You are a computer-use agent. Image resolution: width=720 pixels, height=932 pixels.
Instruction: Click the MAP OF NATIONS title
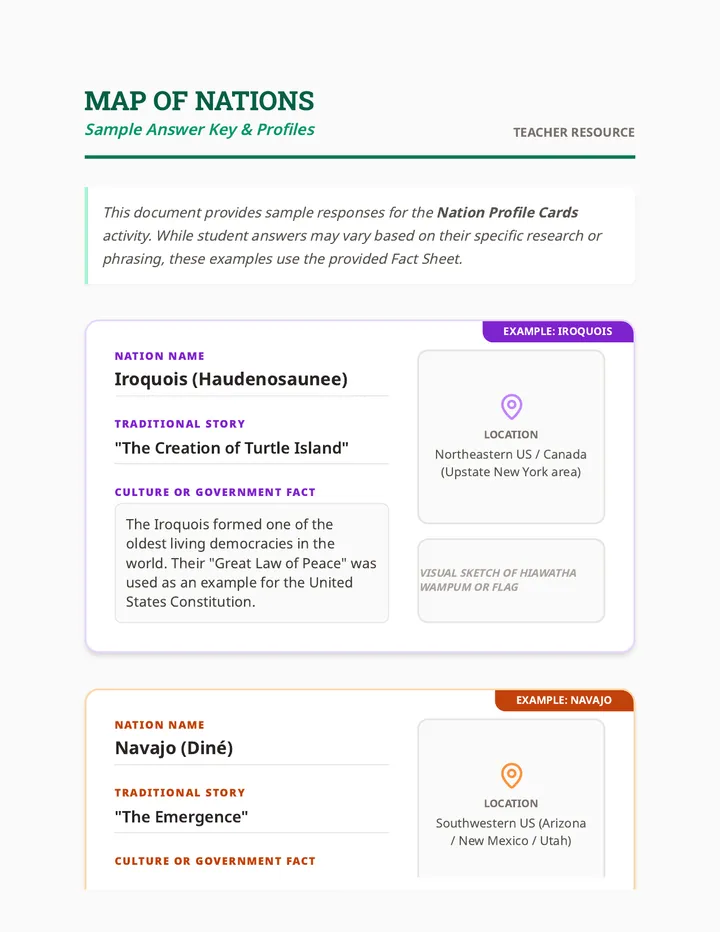pyautogui.click(x=199, y=101)
